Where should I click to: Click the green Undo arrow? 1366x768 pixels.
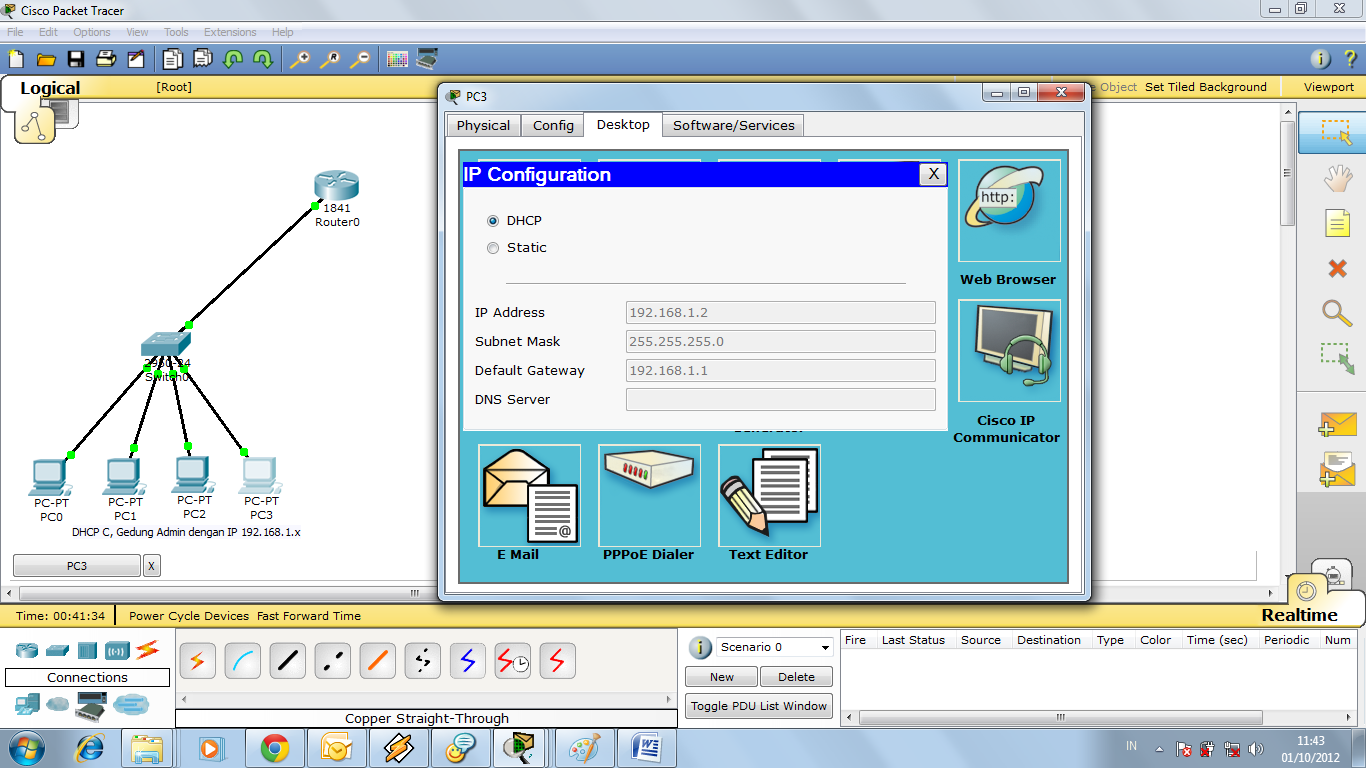[x=233, y=59]
